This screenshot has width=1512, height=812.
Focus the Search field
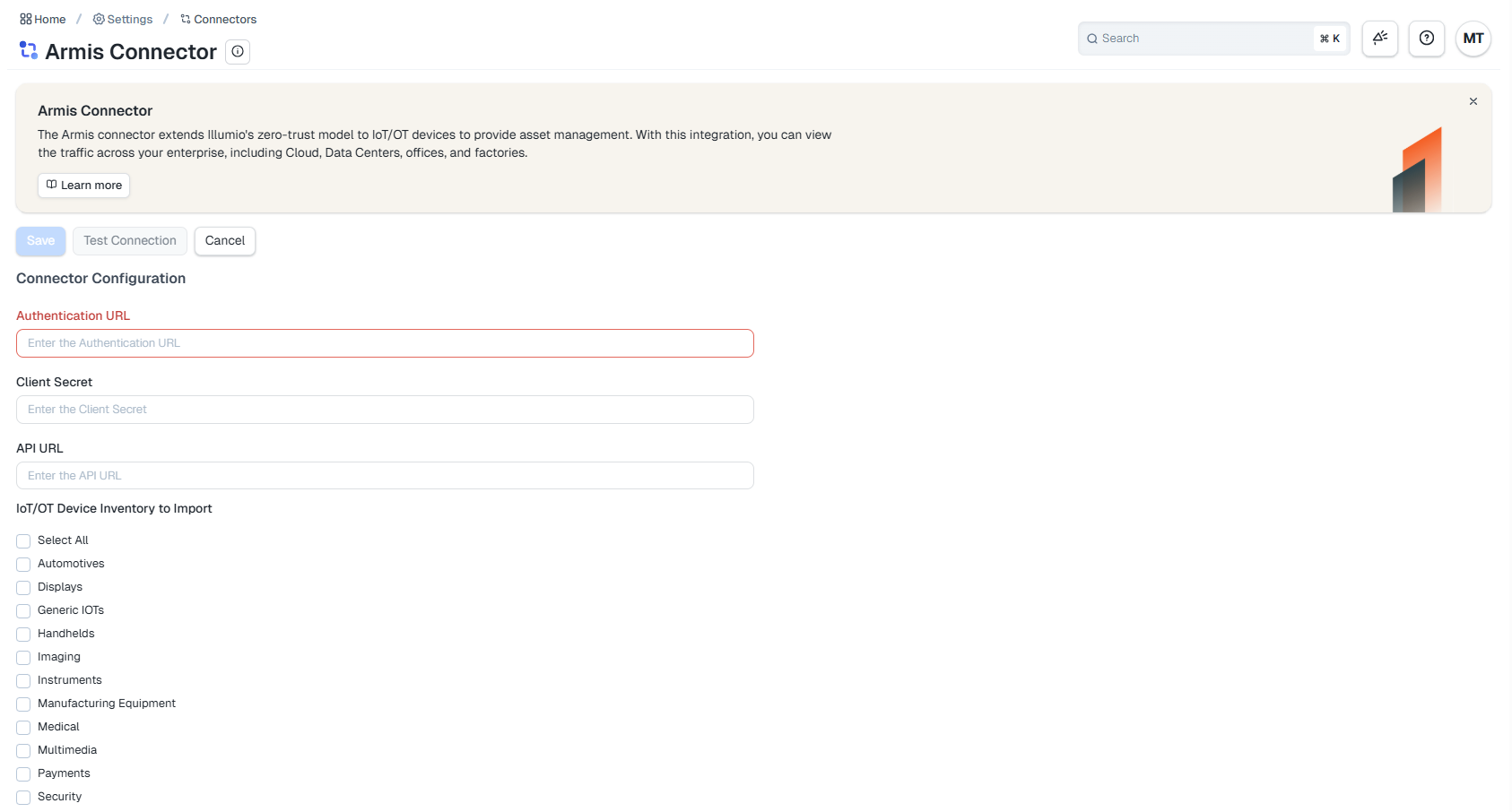click(1214, 39)
